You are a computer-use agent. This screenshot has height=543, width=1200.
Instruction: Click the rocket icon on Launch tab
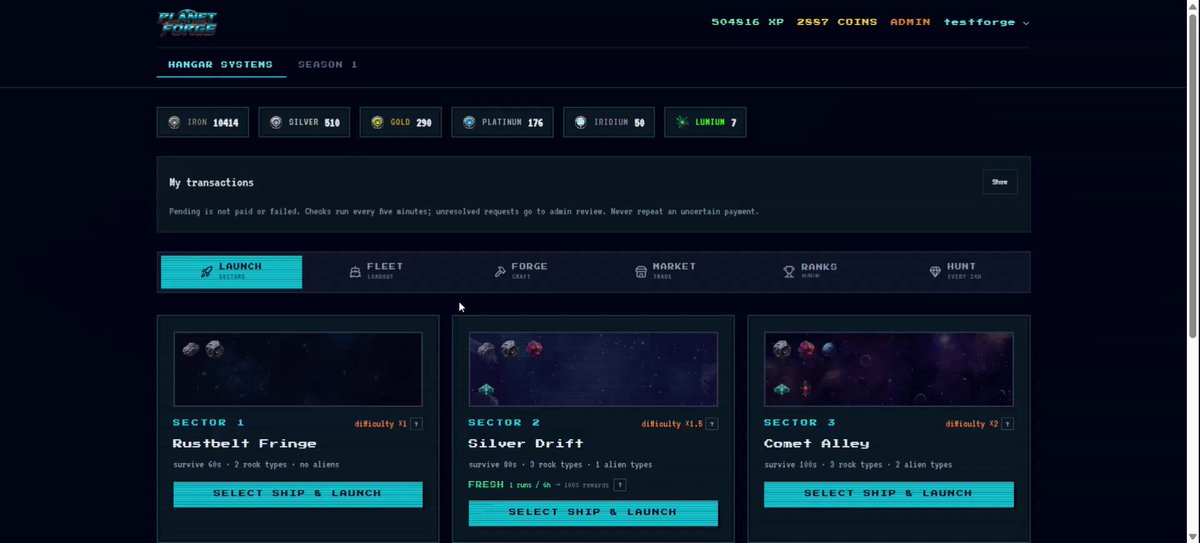[206, 271]
